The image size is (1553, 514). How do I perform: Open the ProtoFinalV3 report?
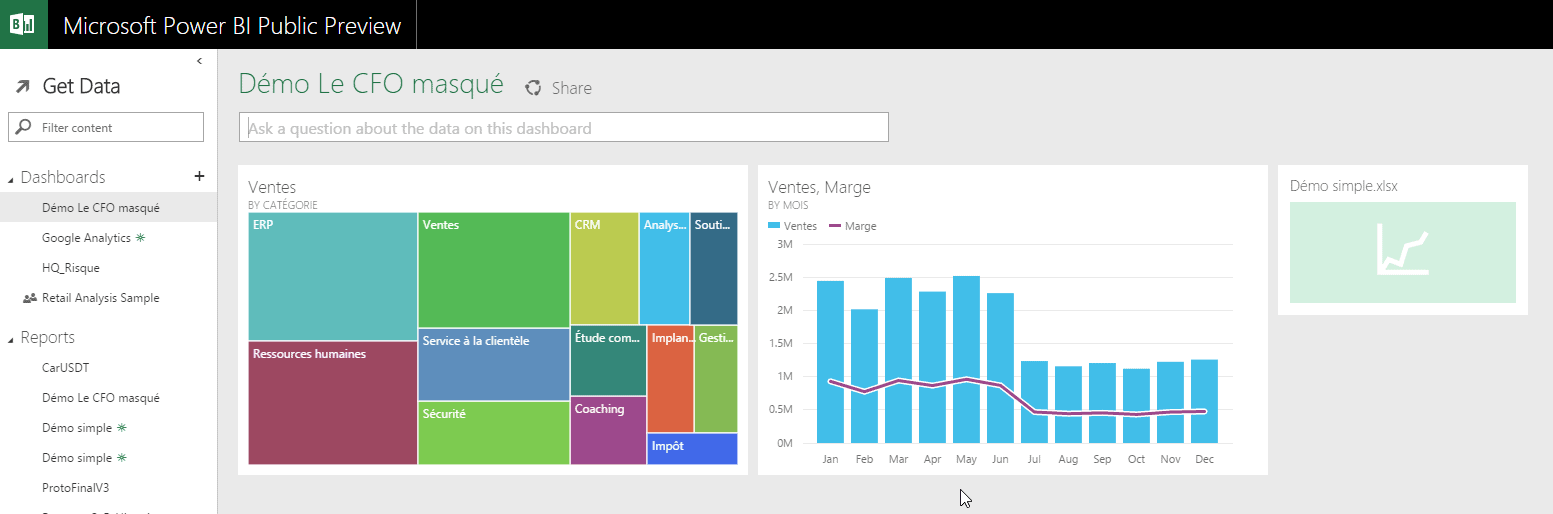click(x=75, y=488)
